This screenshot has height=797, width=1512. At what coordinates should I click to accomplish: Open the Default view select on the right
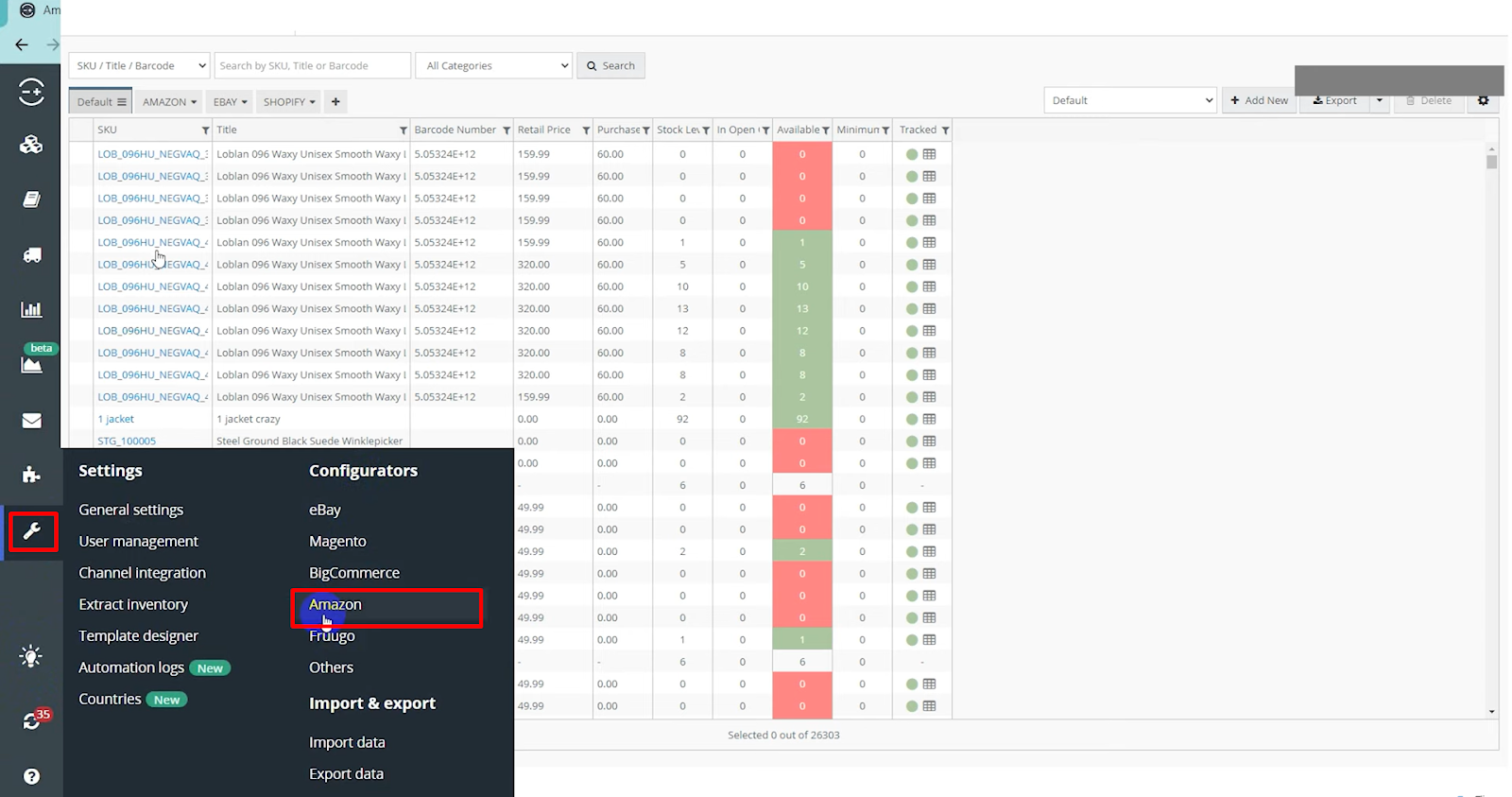tap(1130, 100)
